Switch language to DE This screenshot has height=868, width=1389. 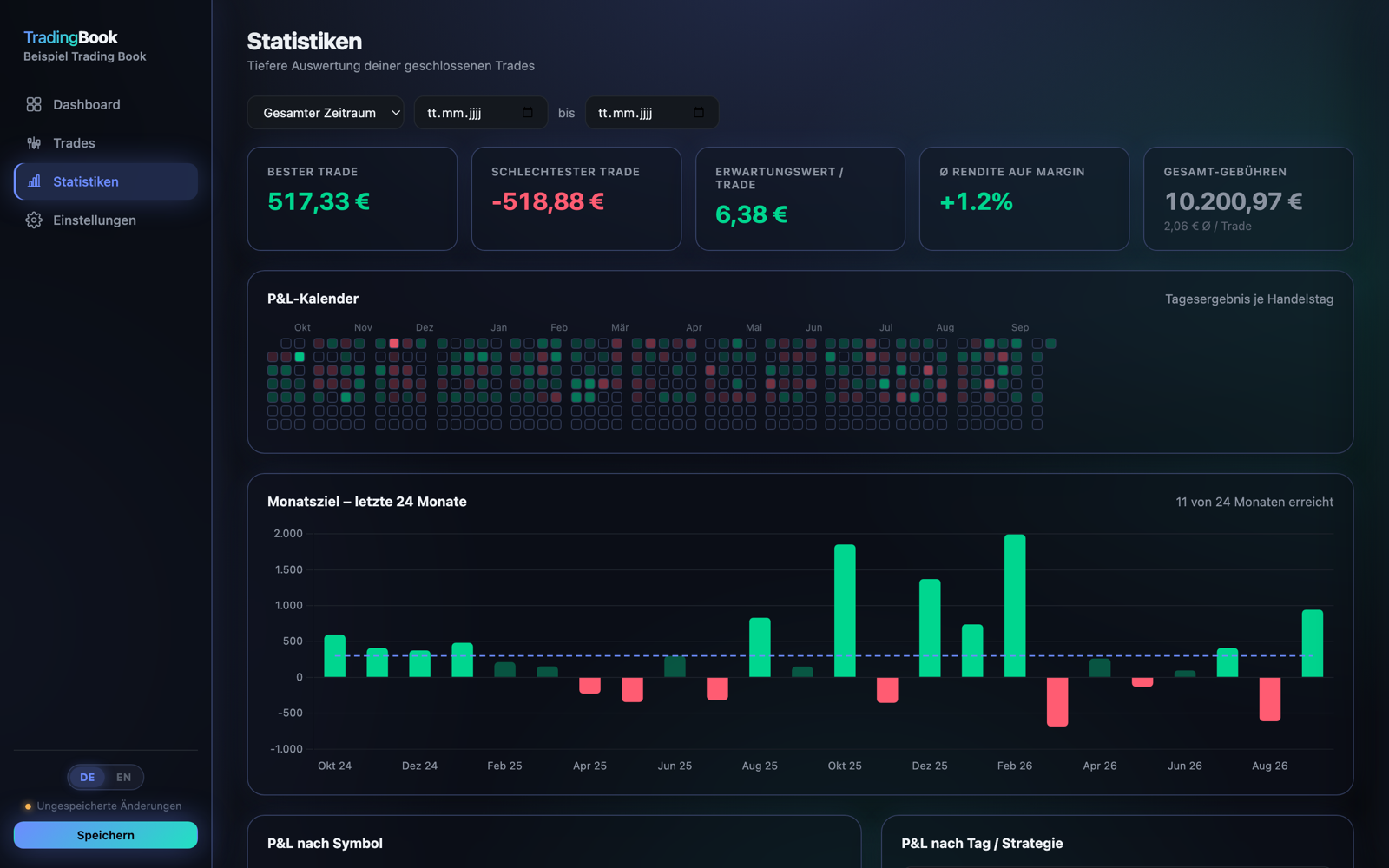88,777
